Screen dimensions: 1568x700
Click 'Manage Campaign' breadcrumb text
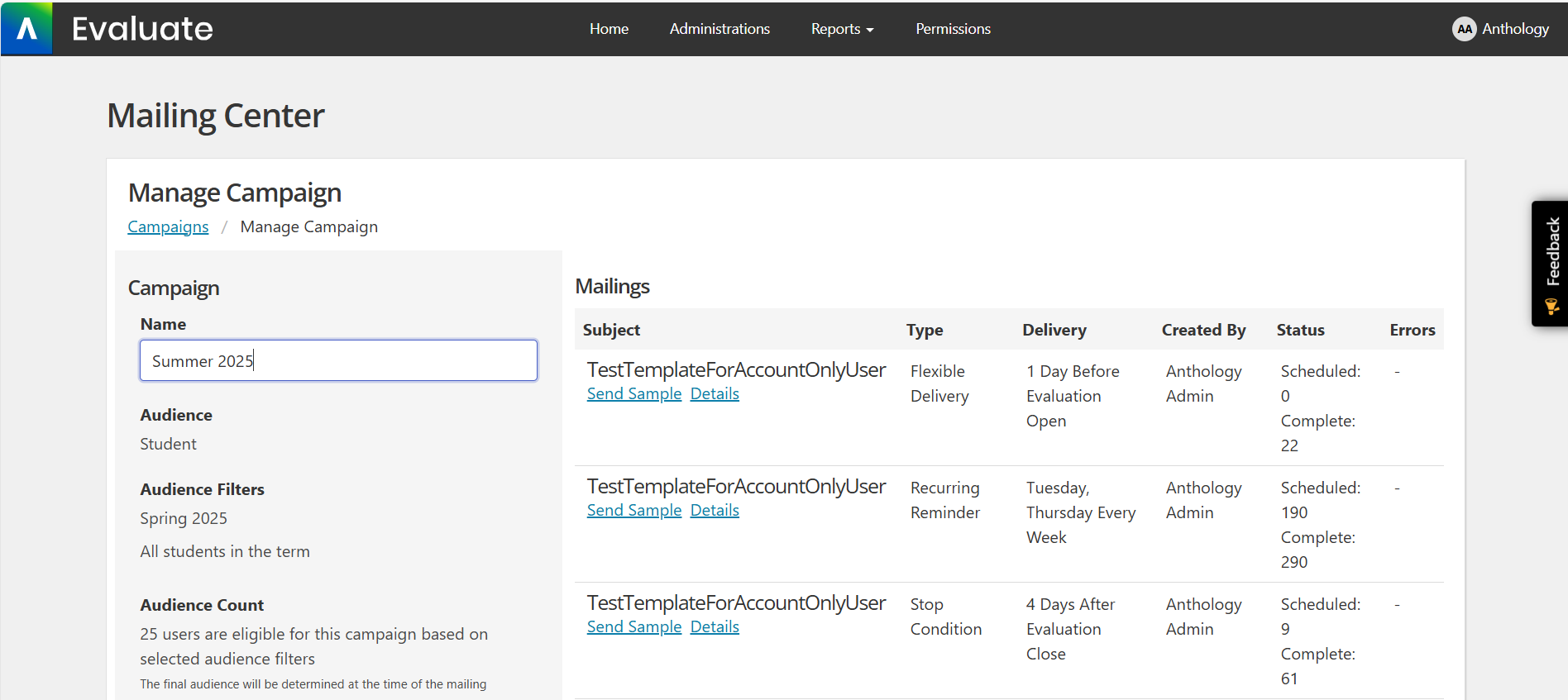(309, 226)
